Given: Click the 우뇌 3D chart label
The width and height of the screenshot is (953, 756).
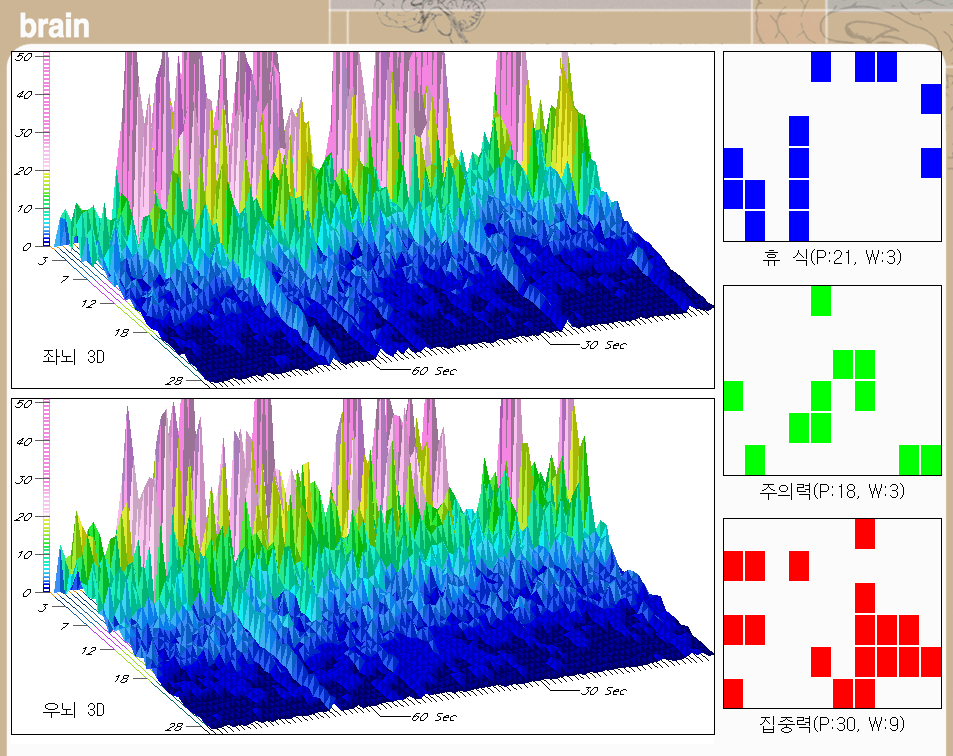Looking at the screenshot, I should click(73, 709).
